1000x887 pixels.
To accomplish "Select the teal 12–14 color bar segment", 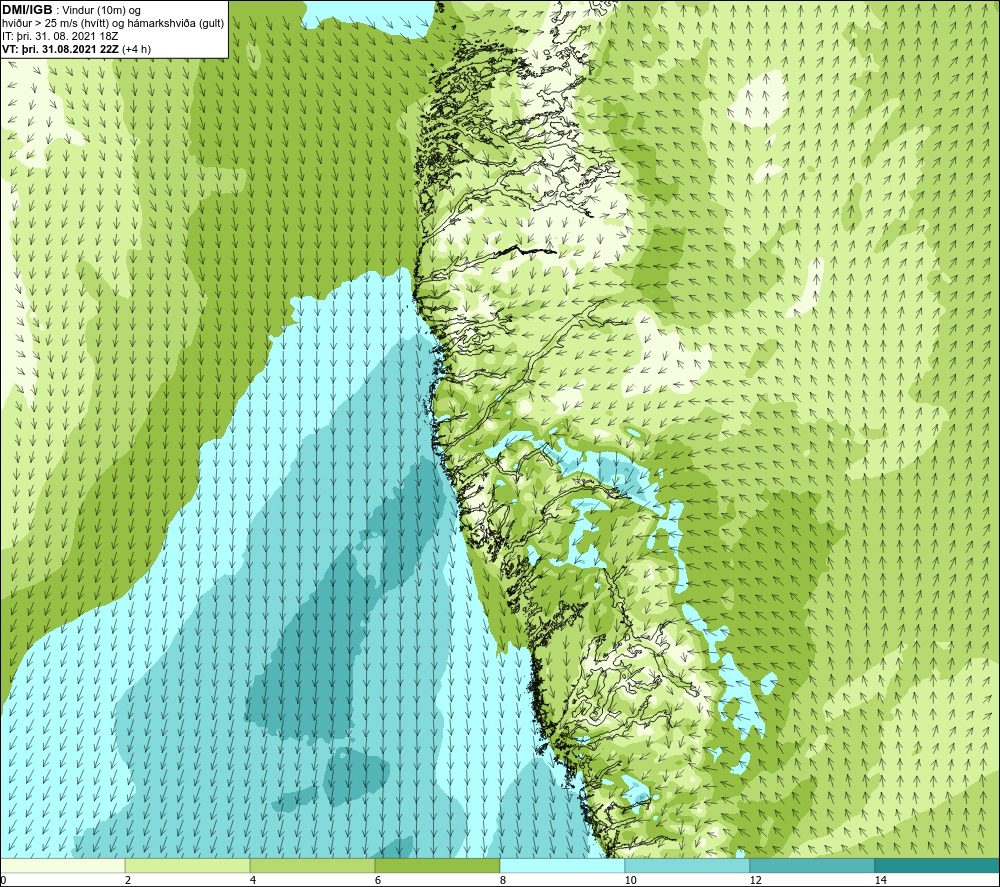I will pos(812,865).
